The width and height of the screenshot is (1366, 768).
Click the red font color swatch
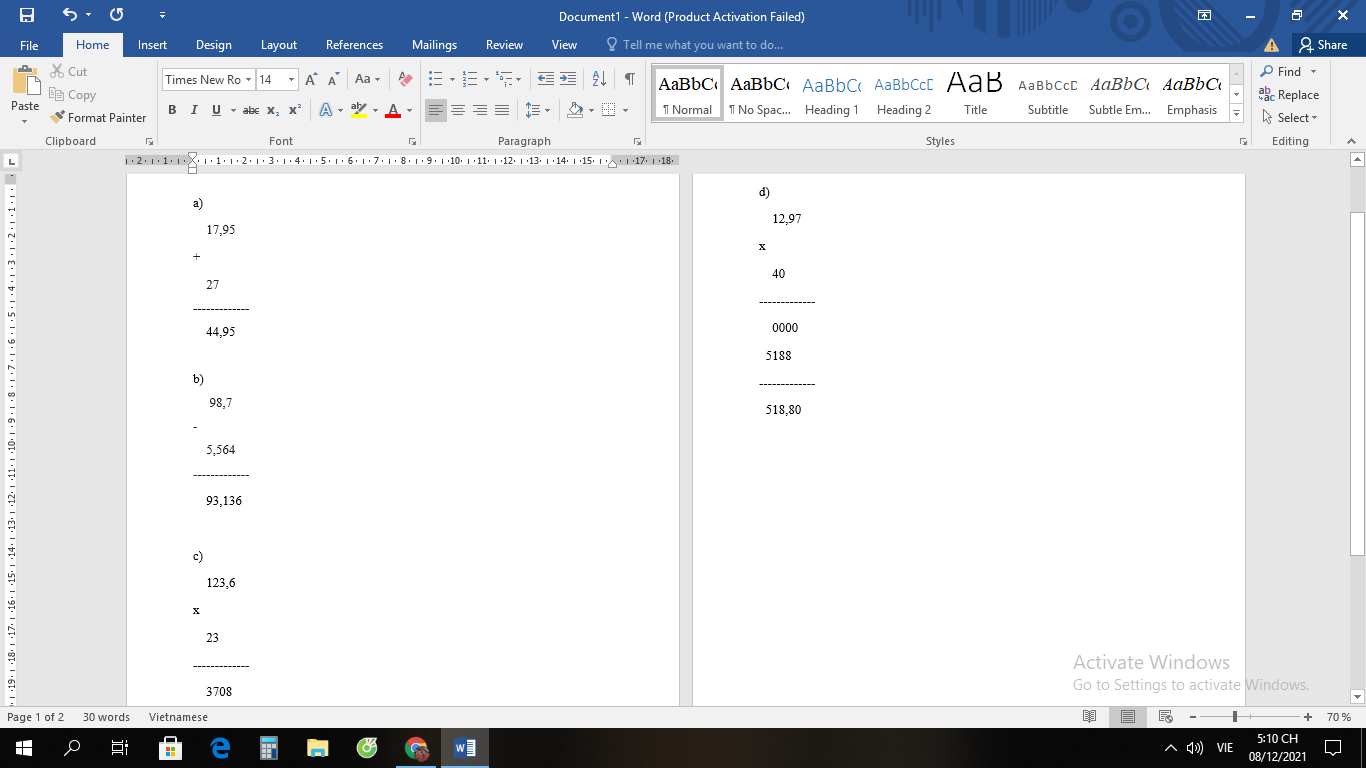click(393, 111)
